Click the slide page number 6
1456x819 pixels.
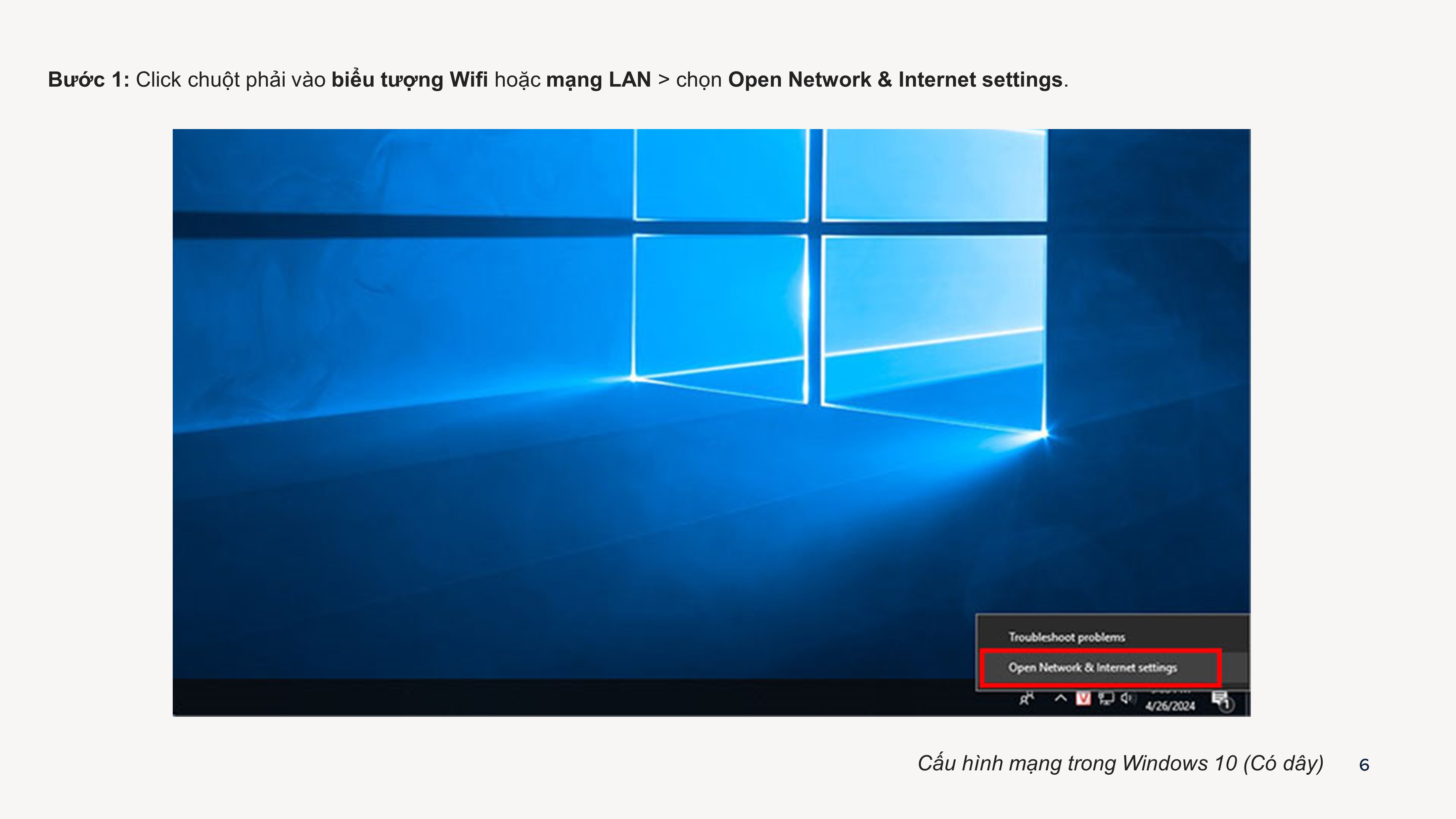point(1364,765)
